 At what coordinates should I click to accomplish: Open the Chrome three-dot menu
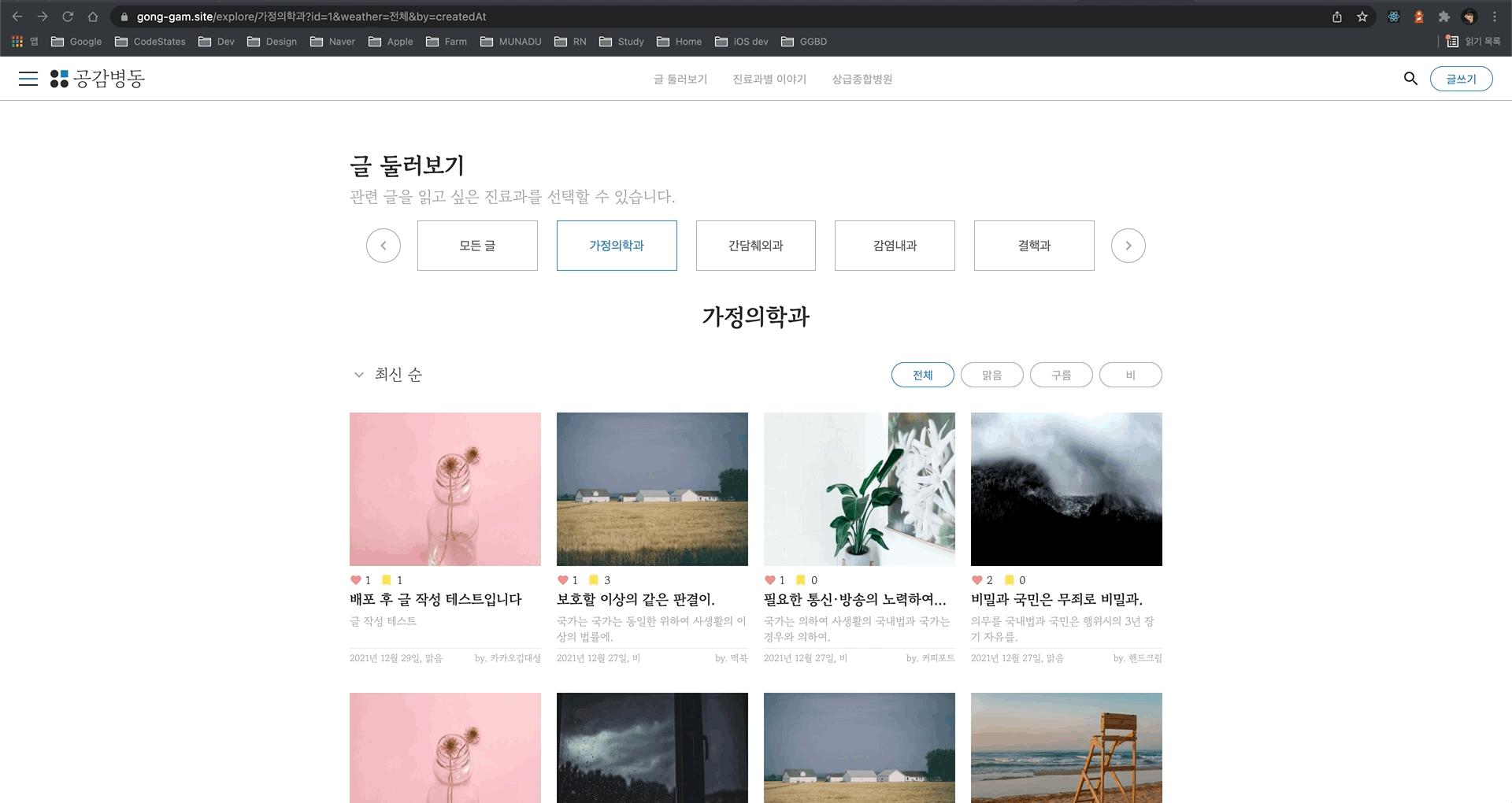click(1495, 17)
